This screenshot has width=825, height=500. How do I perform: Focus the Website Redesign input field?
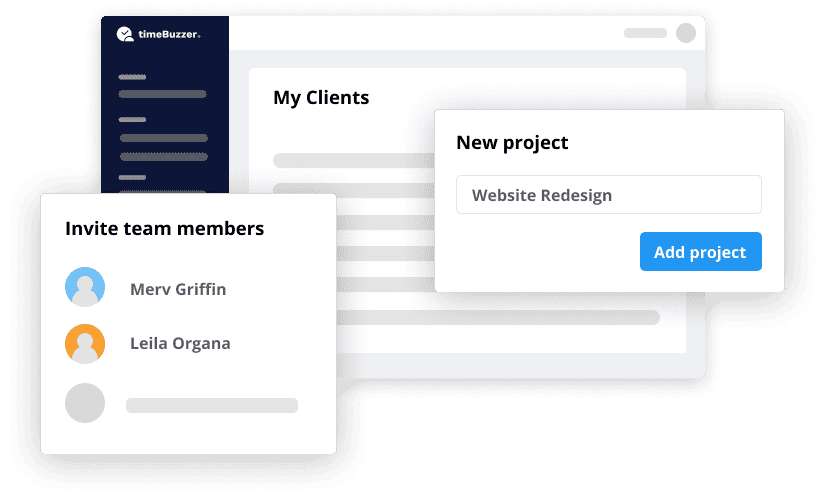coord(608,195)
